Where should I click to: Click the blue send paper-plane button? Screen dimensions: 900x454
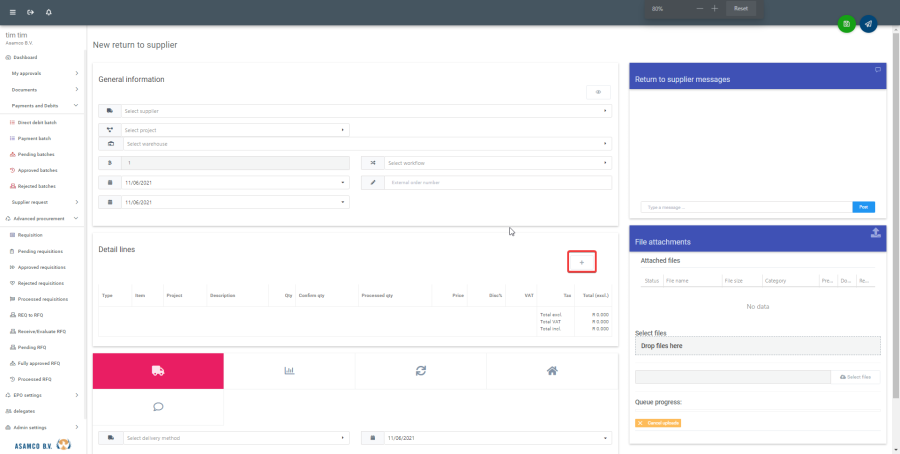(868, 23)
